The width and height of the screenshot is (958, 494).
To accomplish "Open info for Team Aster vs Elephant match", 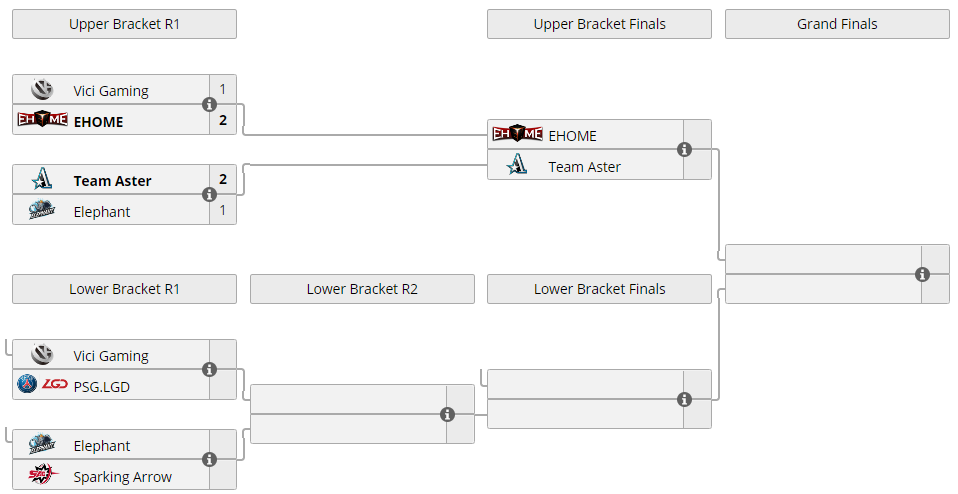I will 209,195.
